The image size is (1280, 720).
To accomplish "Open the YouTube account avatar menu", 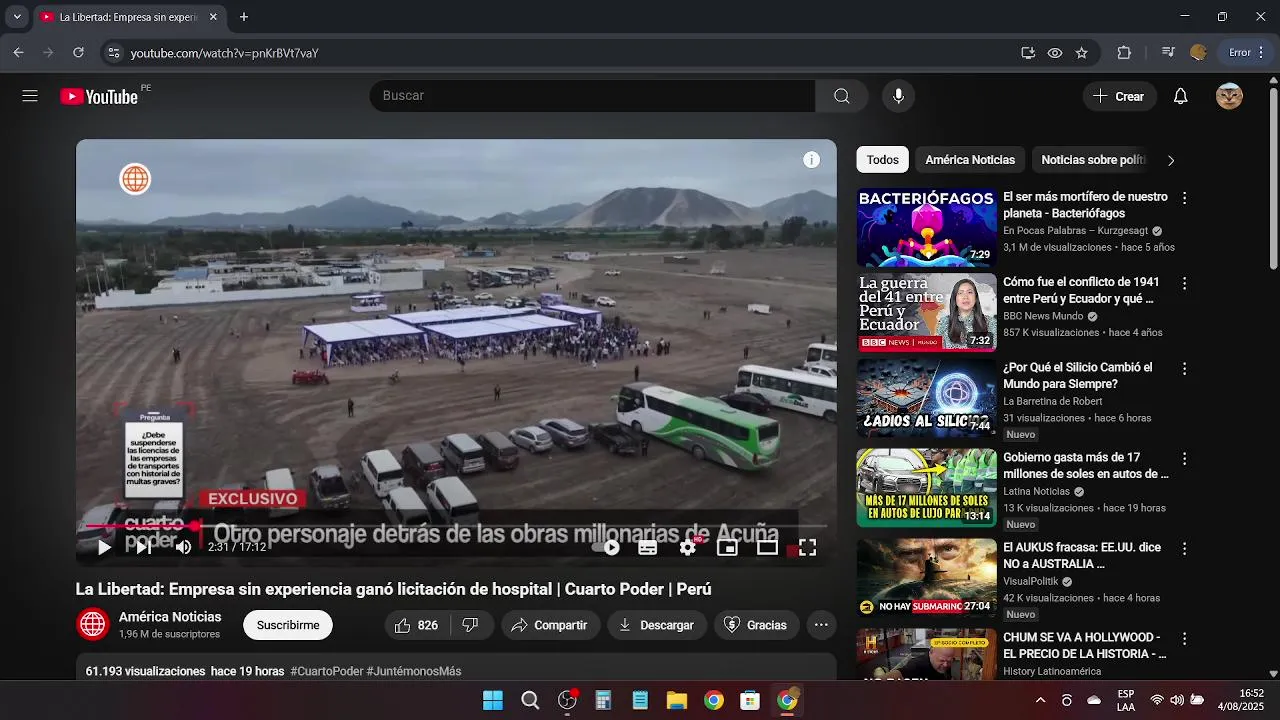I will click(x=1229, y=96).
